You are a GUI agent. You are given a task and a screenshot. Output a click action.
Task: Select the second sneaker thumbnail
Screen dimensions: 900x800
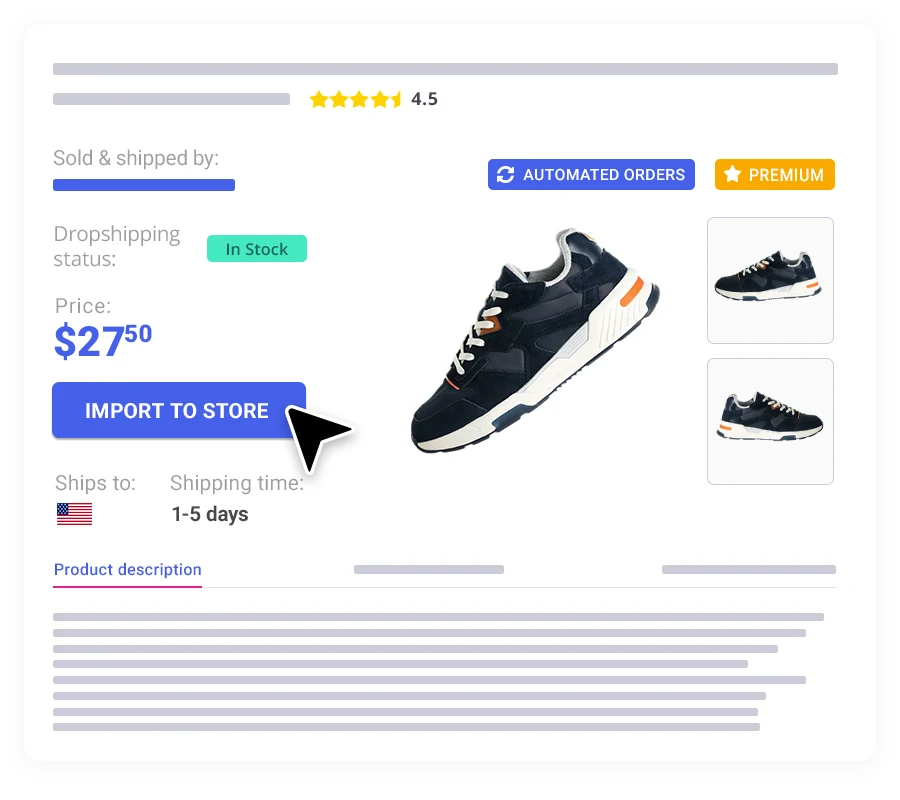[770, 421]
